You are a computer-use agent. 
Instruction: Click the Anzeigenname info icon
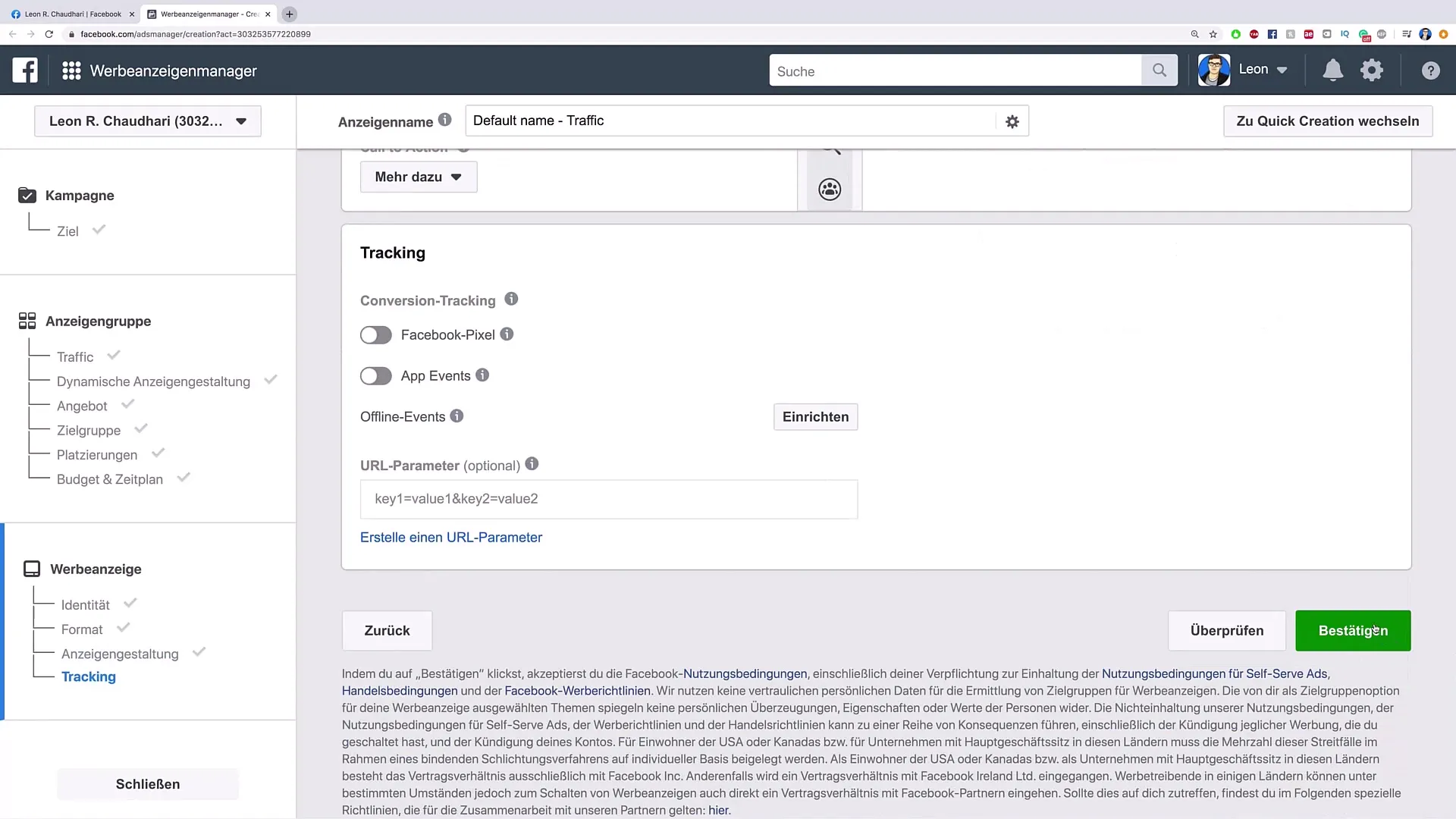click(x=445, y=120)
